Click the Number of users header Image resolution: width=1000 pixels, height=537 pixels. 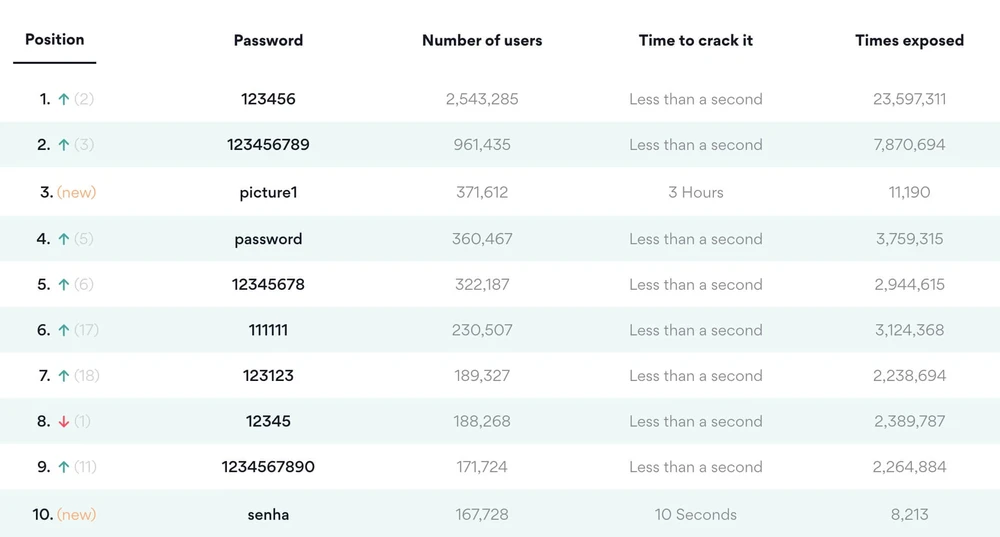click(482, 41)
